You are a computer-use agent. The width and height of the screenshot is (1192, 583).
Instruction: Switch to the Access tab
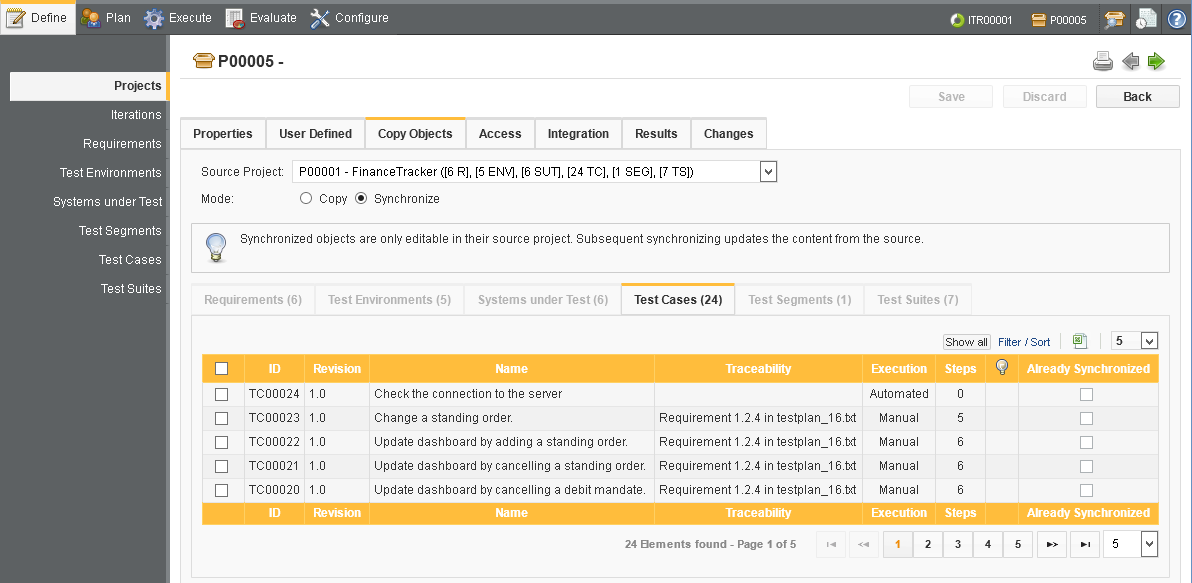coord(500,134)
